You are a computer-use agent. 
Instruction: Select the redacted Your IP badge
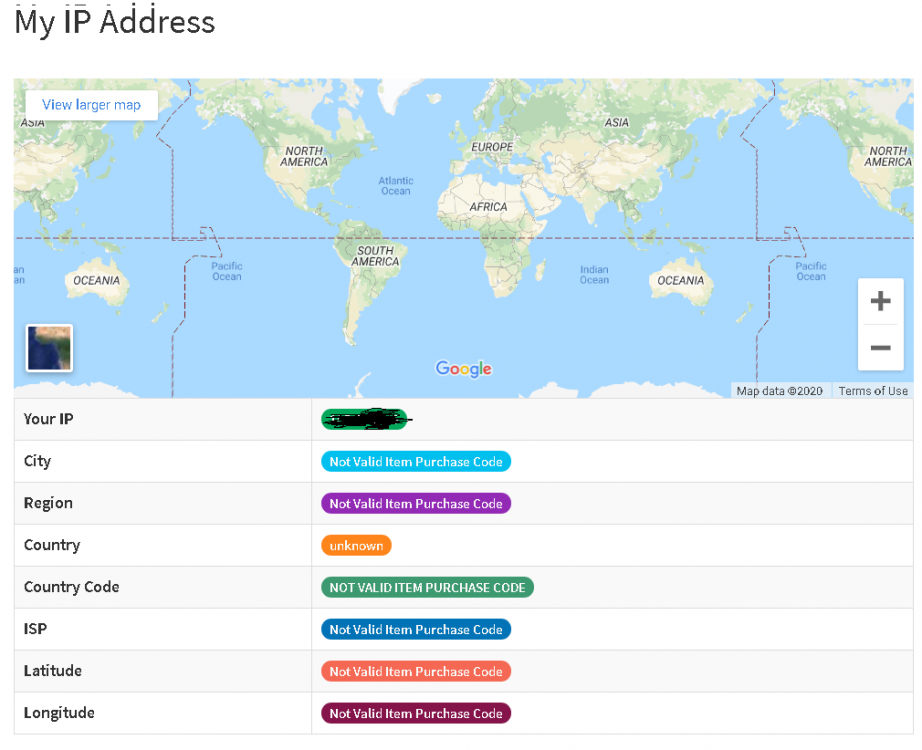365,419
